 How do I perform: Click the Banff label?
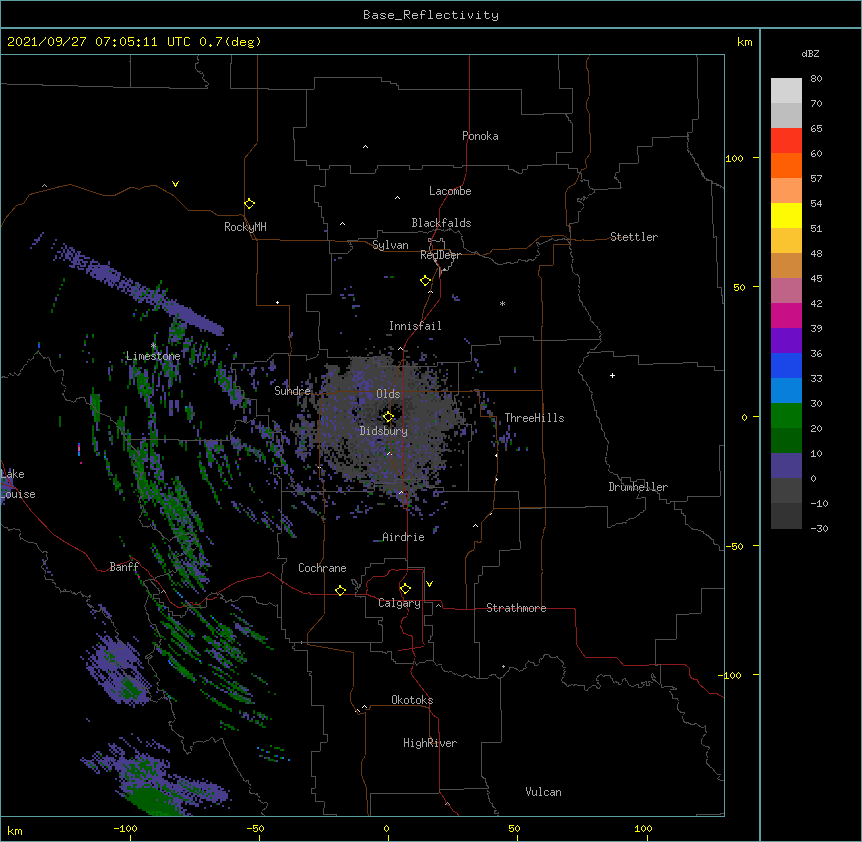click(x=124, y=567)
